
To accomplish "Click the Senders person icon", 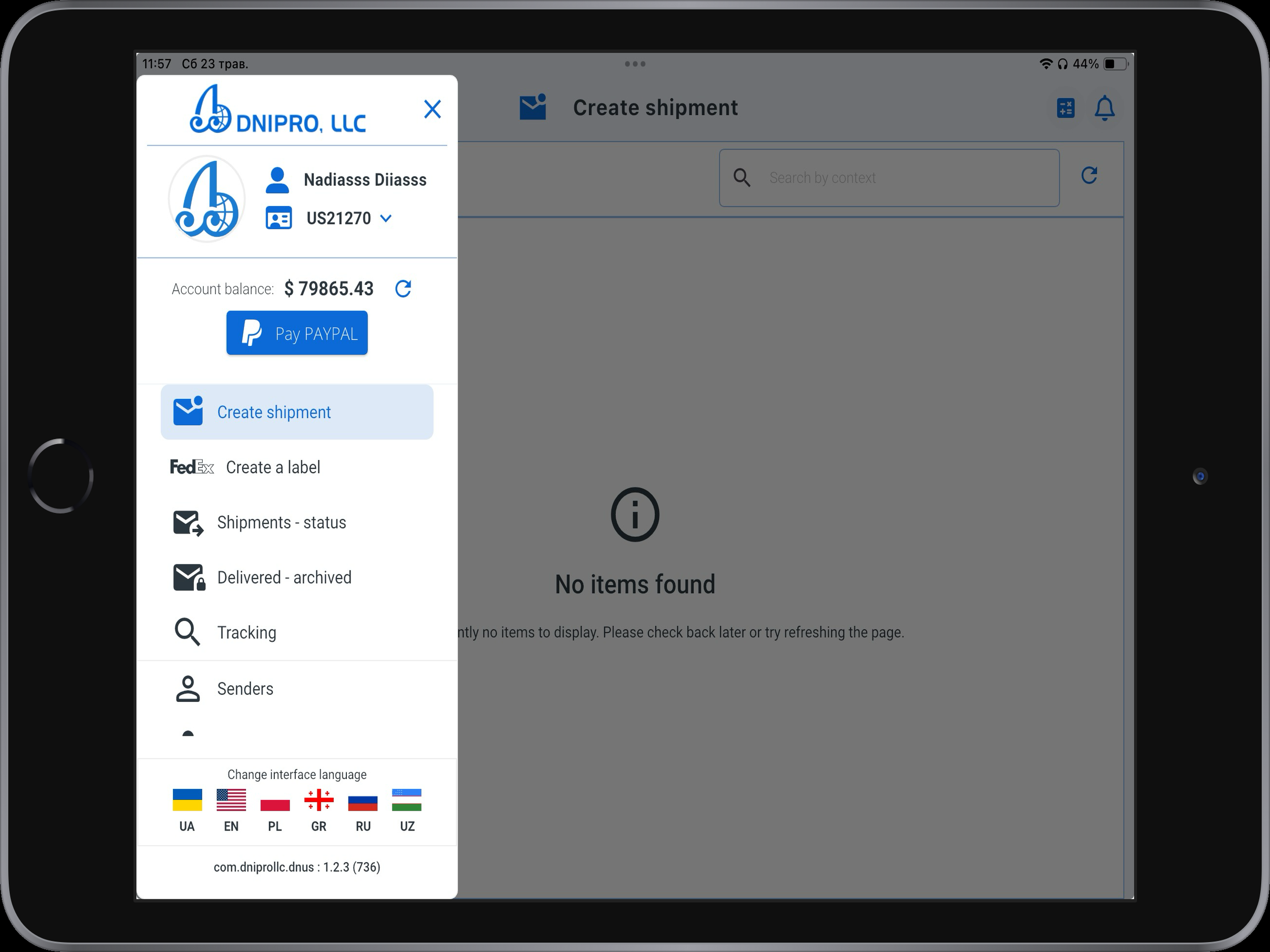I will [188, 688].
